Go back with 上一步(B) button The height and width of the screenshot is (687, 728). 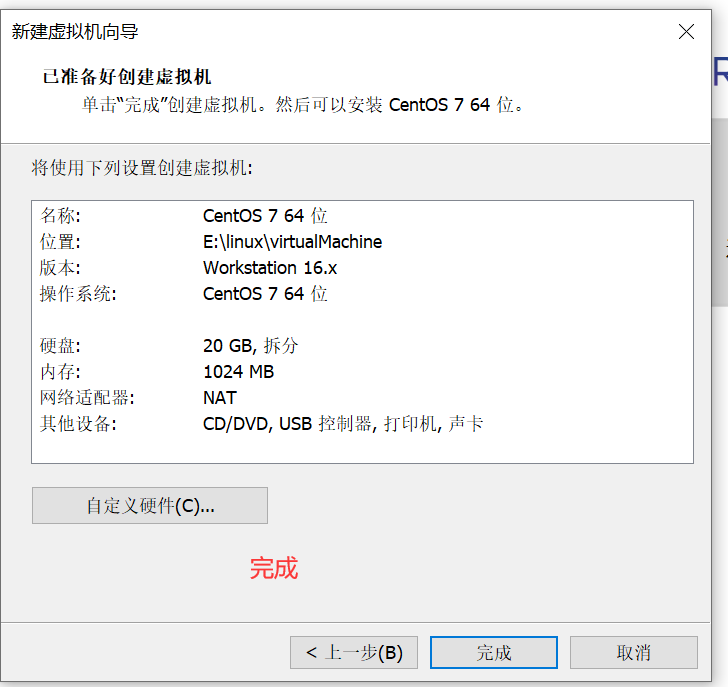pos(354,652)
